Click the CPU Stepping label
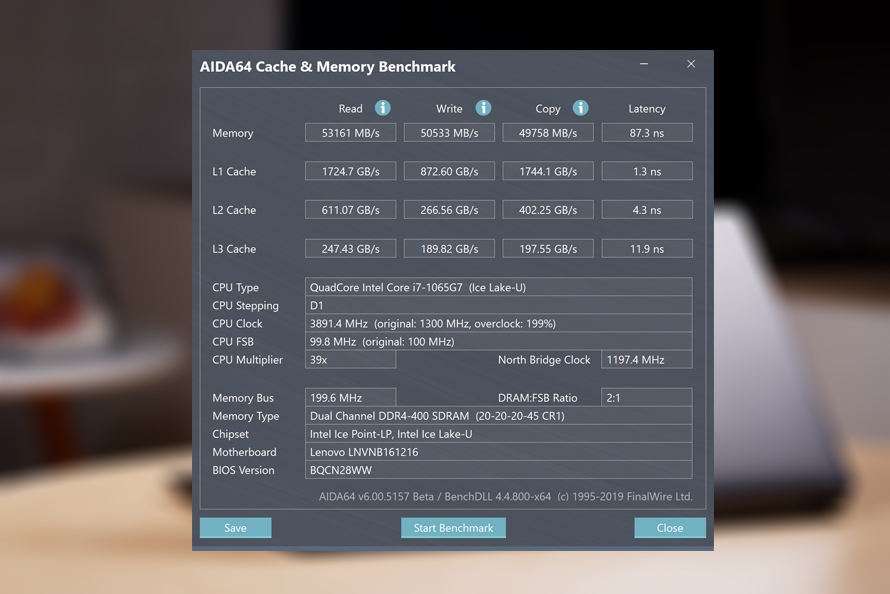890x594 pixels. [x=245, y=305]
